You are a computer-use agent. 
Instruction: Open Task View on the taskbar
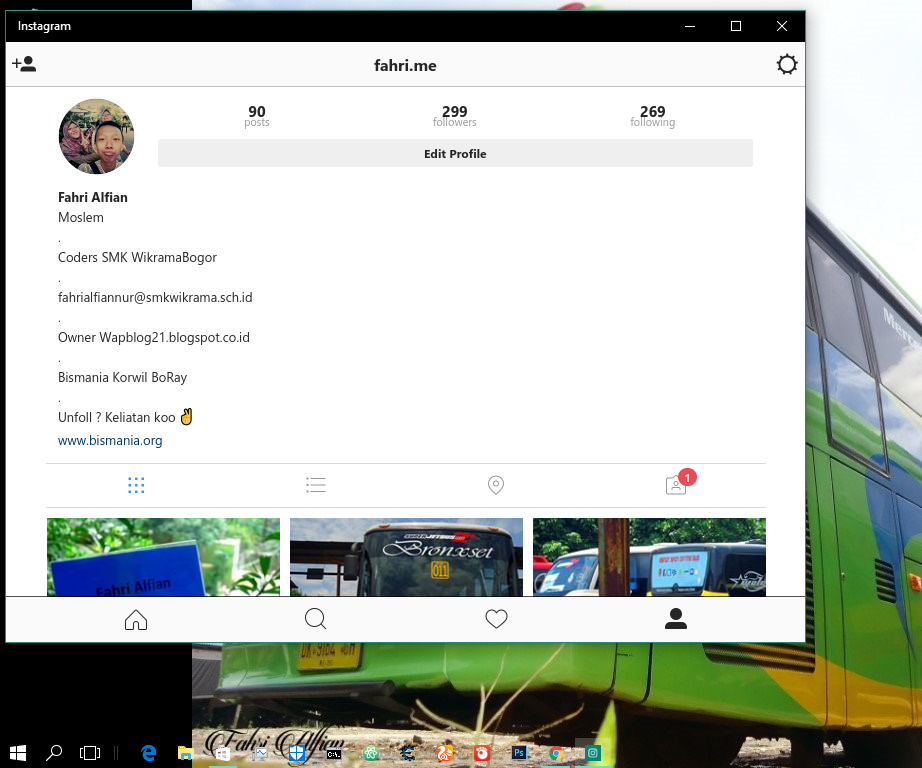click(x=90, y=753)
